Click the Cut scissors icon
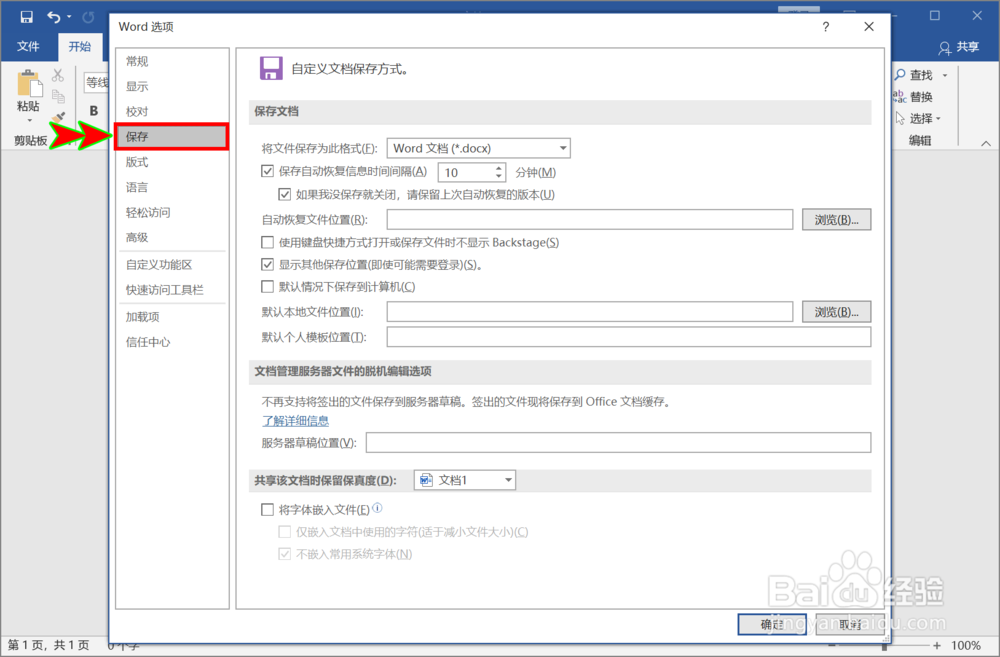 (x=58, y=75)
